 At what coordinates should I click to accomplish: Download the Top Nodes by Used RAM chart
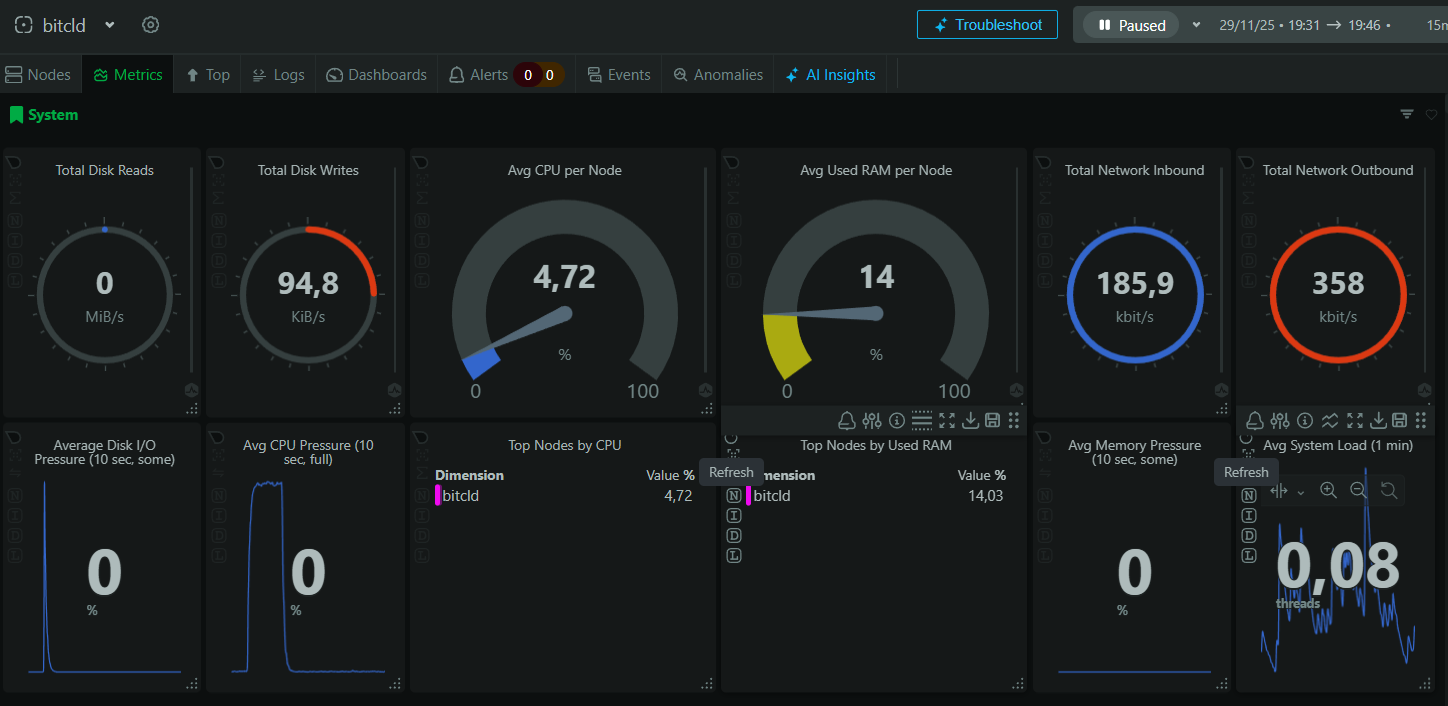tap(969, 420)
